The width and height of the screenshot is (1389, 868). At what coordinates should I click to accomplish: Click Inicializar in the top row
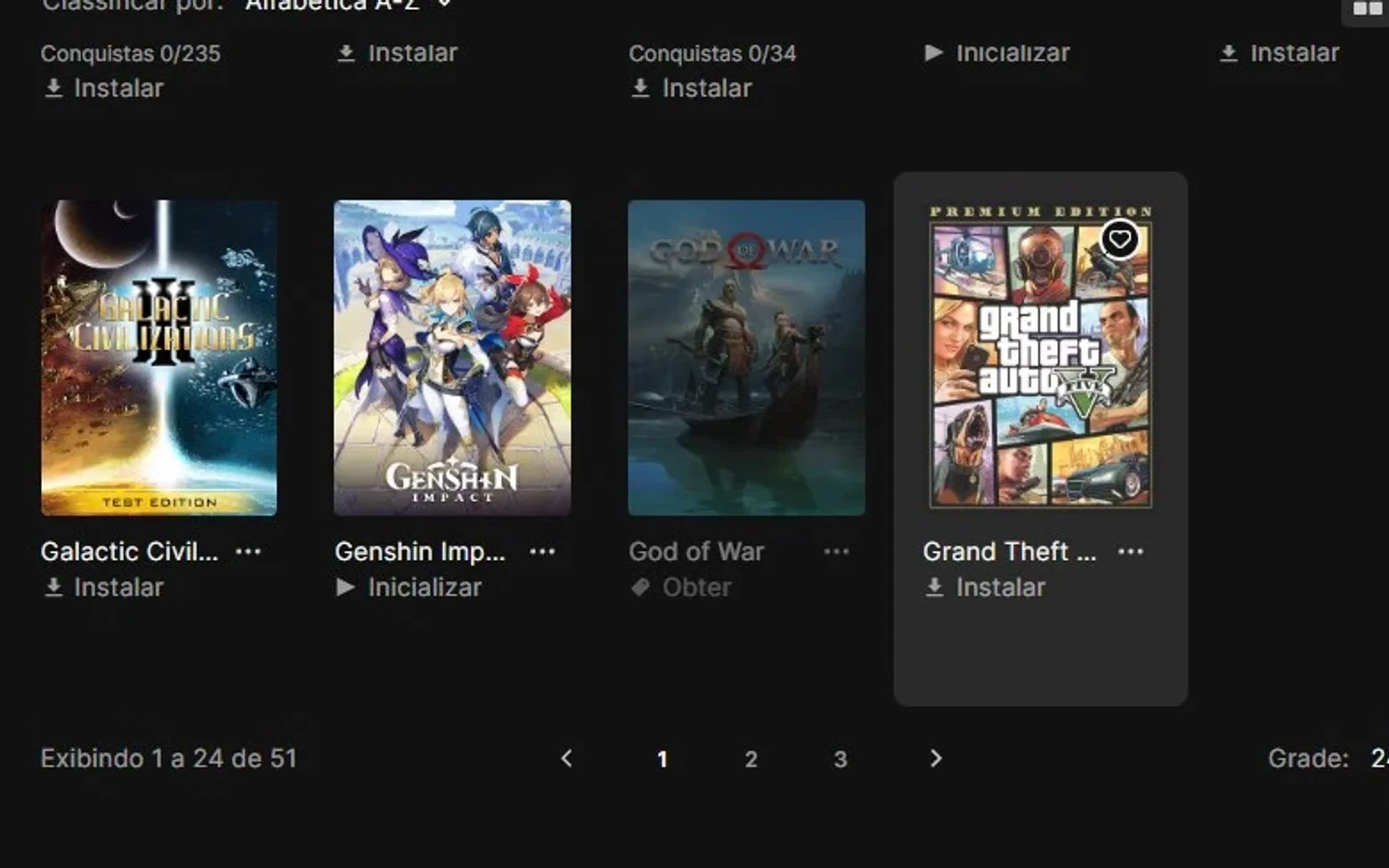(997, 53)
